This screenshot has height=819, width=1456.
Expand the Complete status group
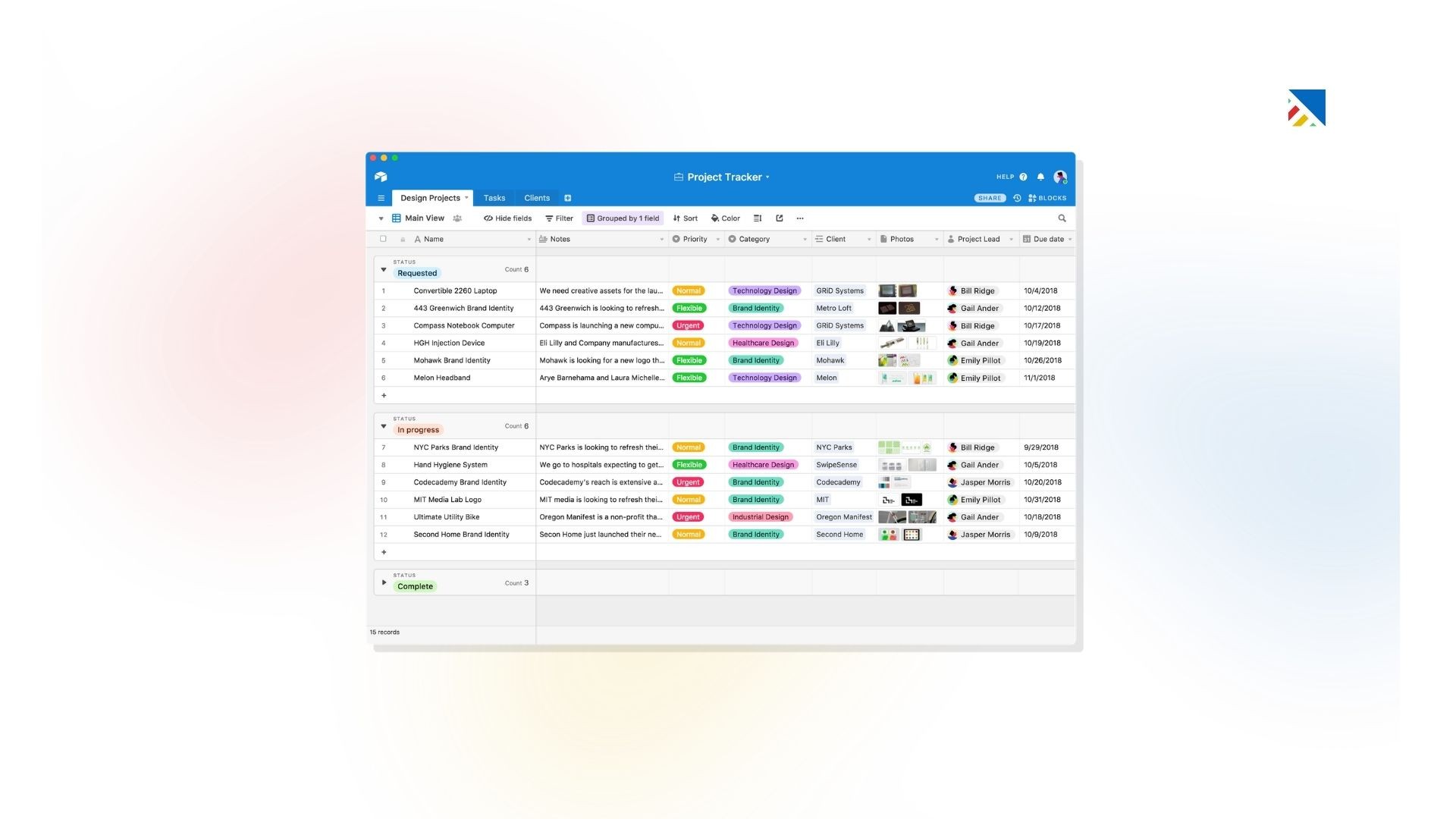tap(383, 582)
